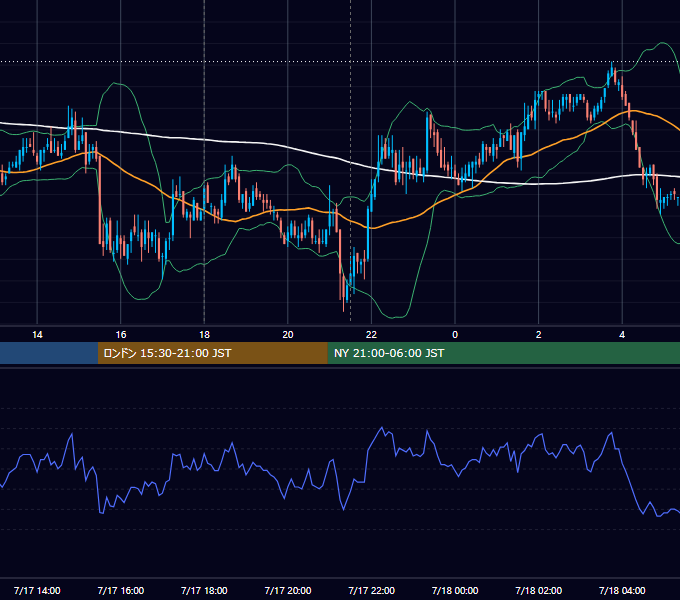This screenshot has height=600, width=680.
Task: Click the 14 hour label on price chart axis
Action: pos(37,335)
